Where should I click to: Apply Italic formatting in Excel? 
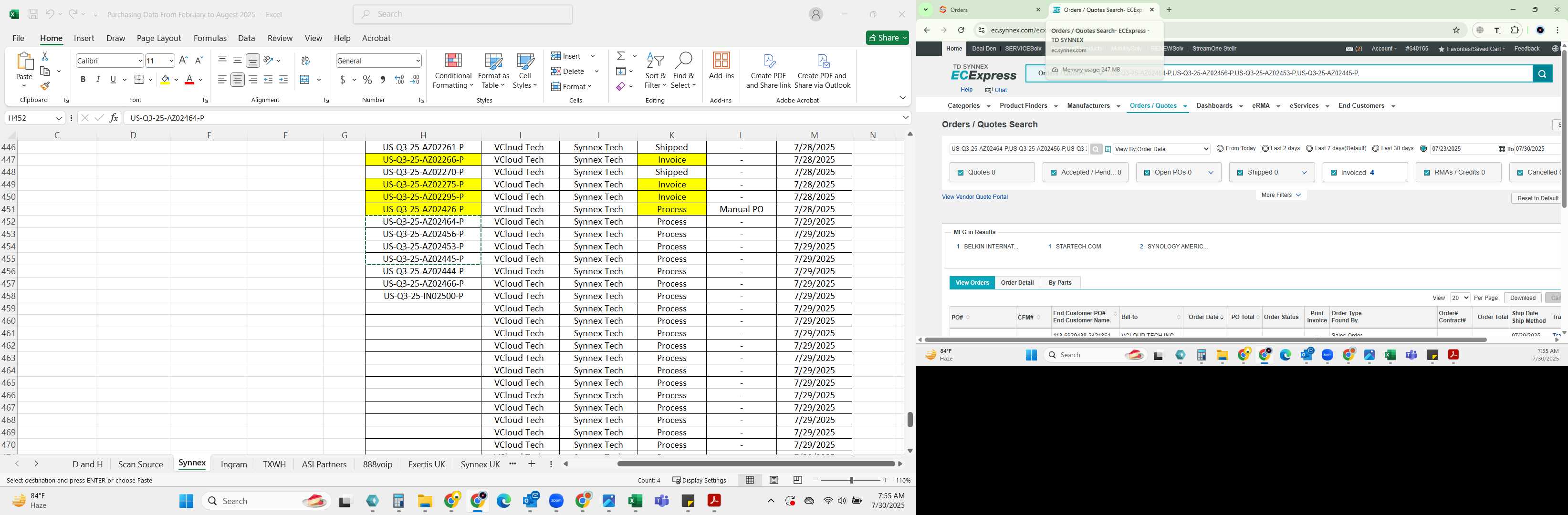(x=98, y=80)
